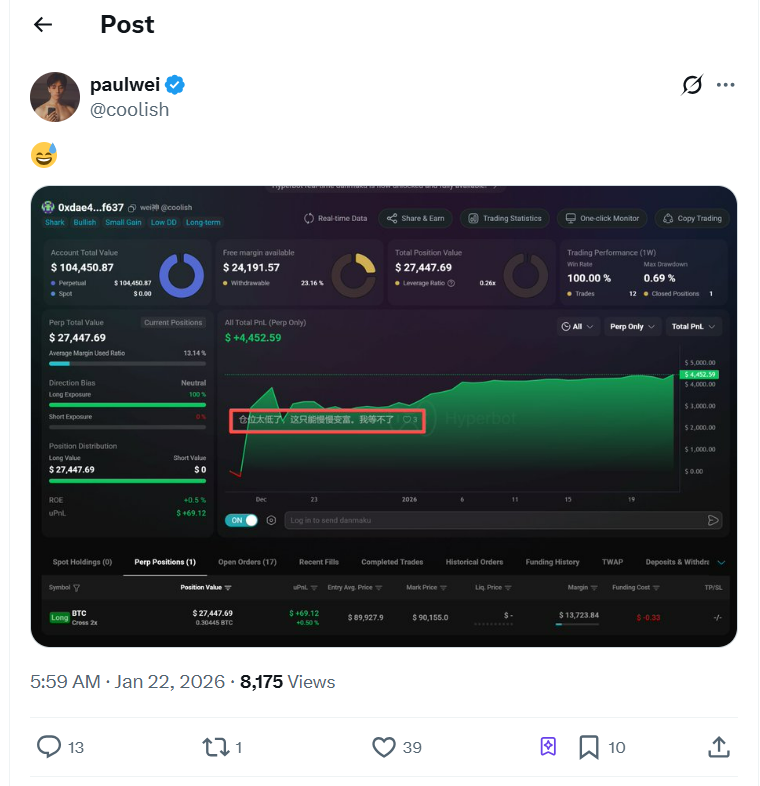Open the @coolish profile handle link
The width and height of the screenshot is (760, 786).
pyautogui.click(x=130, y=109)
